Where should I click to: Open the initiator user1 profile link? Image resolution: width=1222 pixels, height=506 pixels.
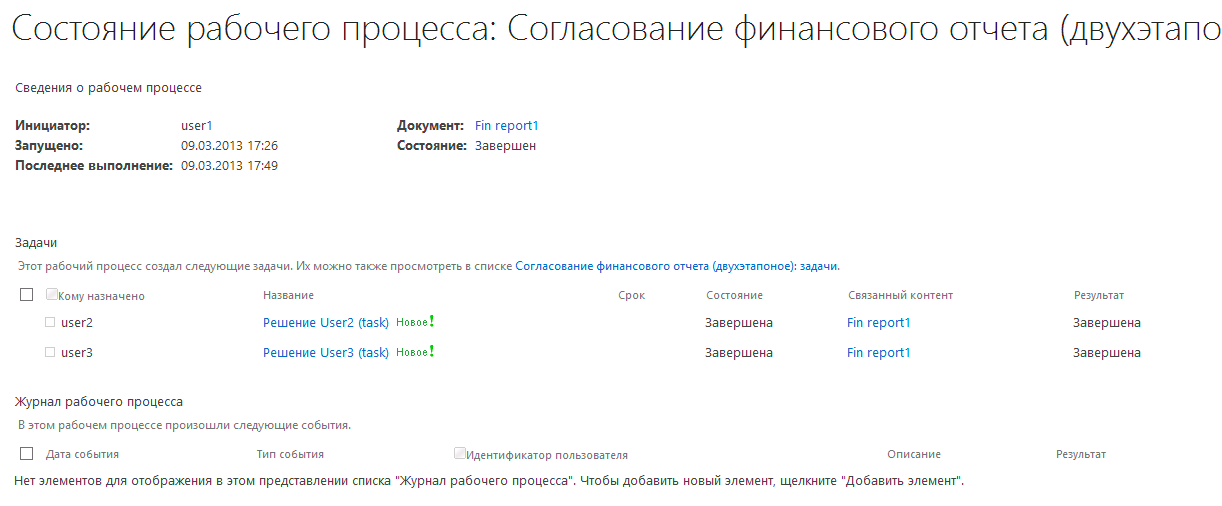pyautogui.click(x=197, y=126)
